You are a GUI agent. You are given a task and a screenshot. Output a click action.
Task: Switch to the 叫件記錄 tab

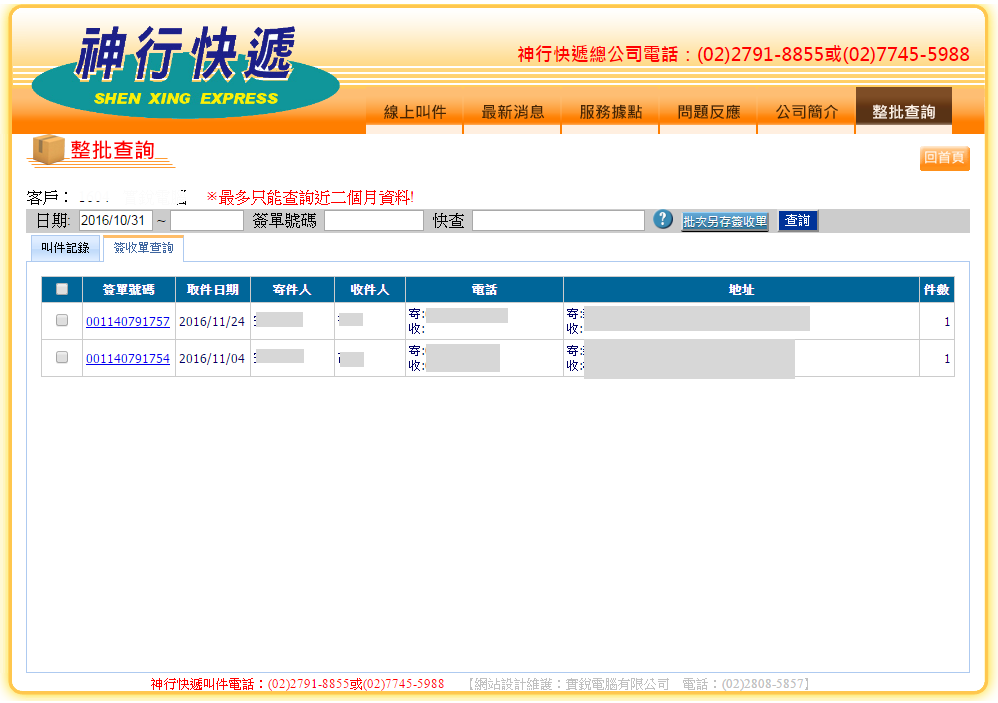(x=65, y=248)
